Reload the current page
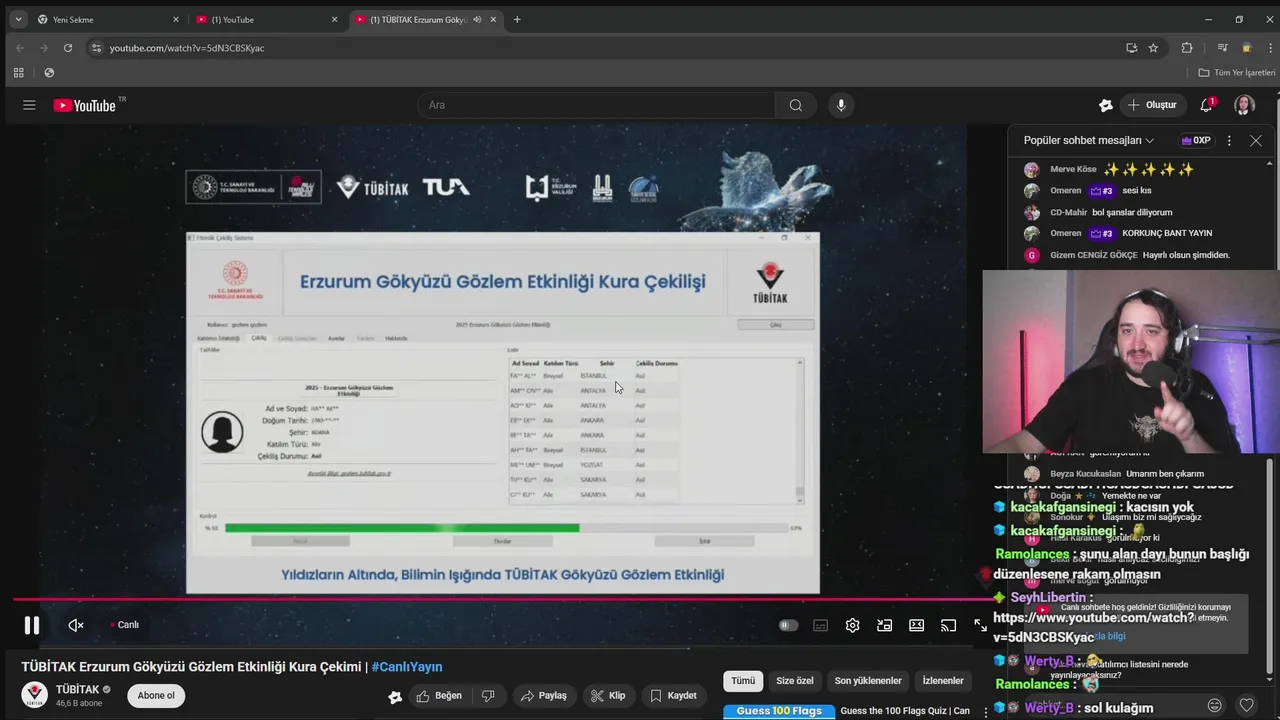The image size is (1280, 720). click(68, 47)
